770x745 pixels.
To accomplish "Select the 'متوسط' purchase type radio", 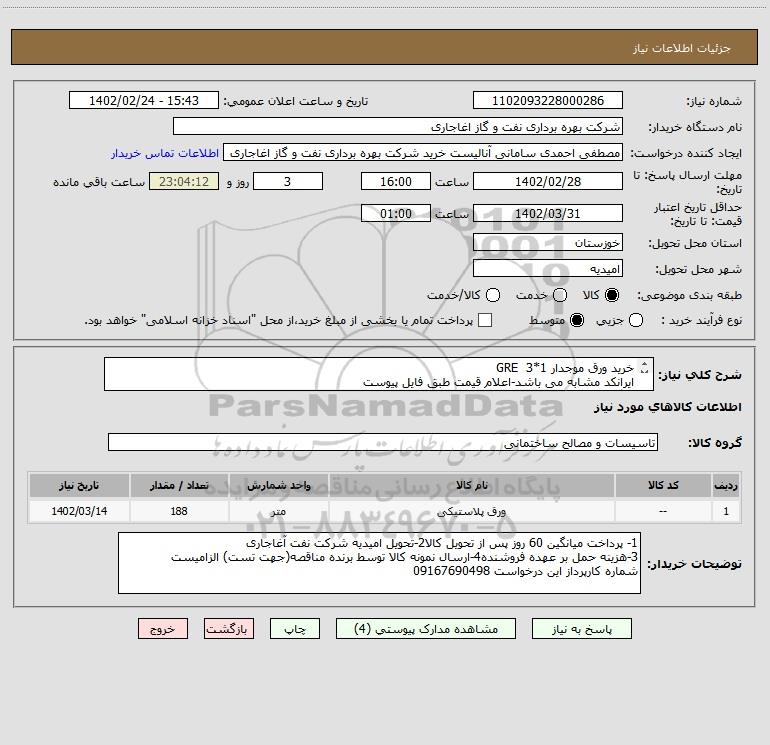I will click(x=577, y=320).
